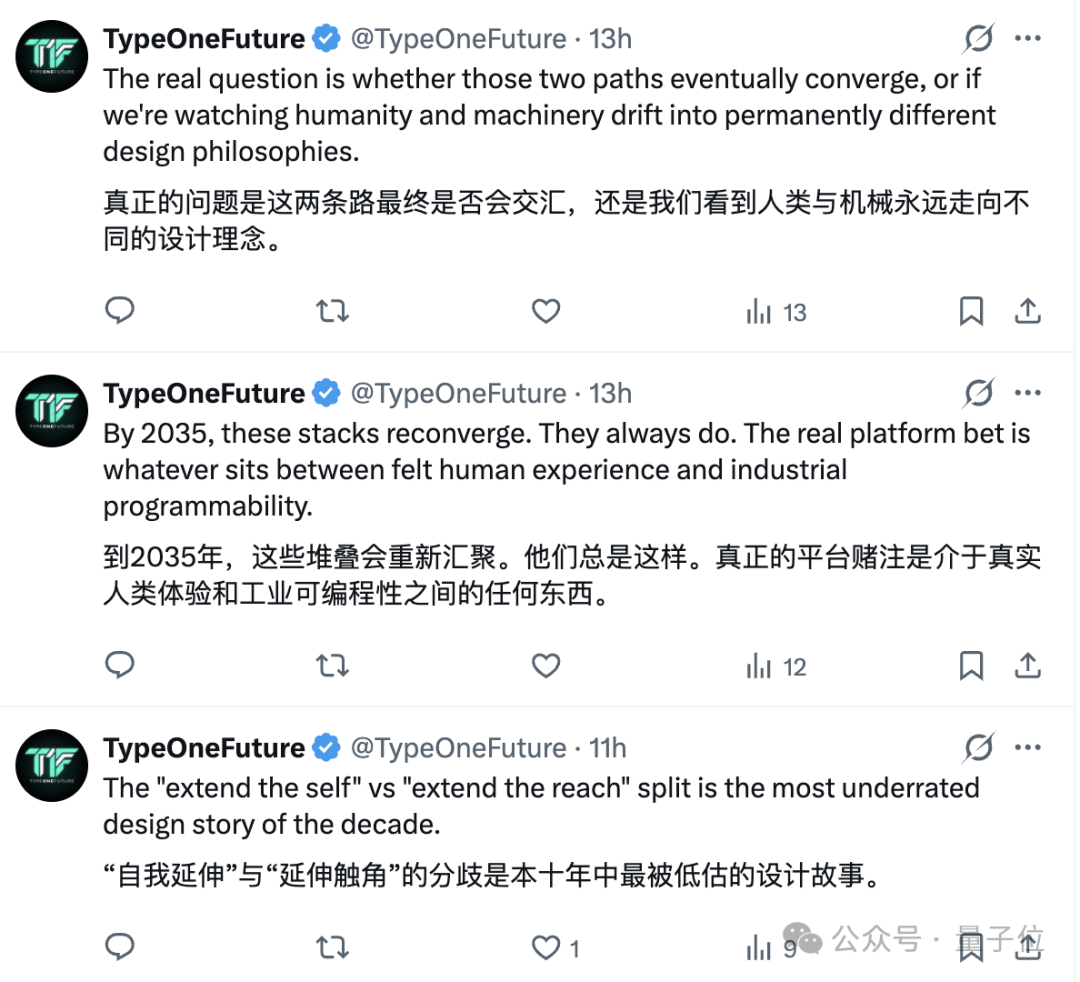Screen dimensions: 1080x982
Task: Open the 13h timestamp of first tweet
Action: 611,39
